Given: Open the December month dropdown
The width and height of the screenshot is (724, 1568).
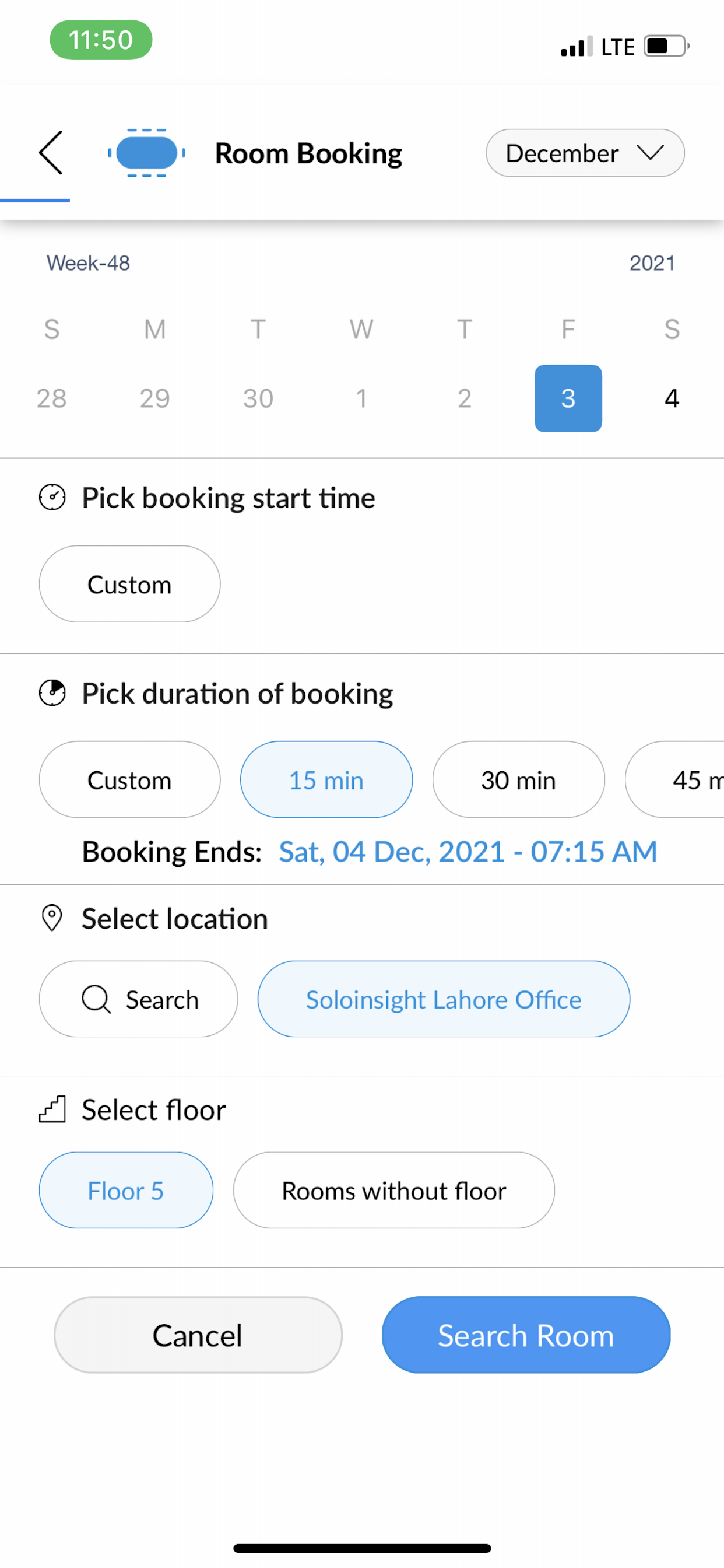Looking at the screenshot, I should tap(585, 153).
